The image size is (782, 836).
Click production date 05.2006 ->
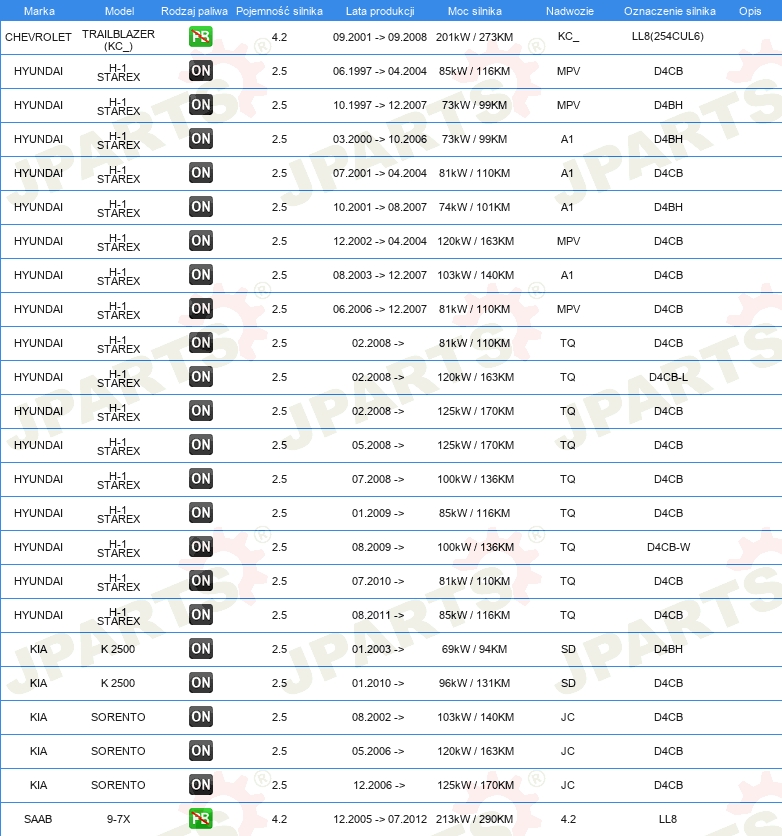click(x=378, y=751)
